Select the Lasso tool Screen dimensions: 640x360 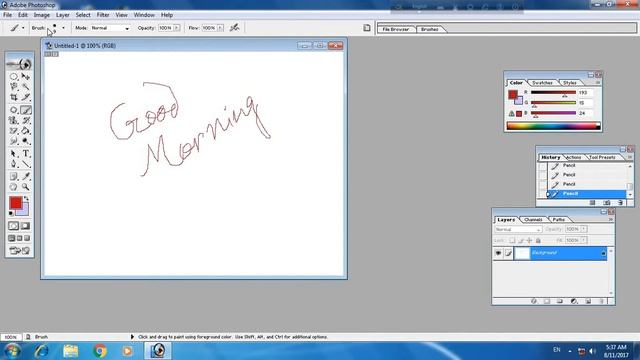(x=13, y=87)
